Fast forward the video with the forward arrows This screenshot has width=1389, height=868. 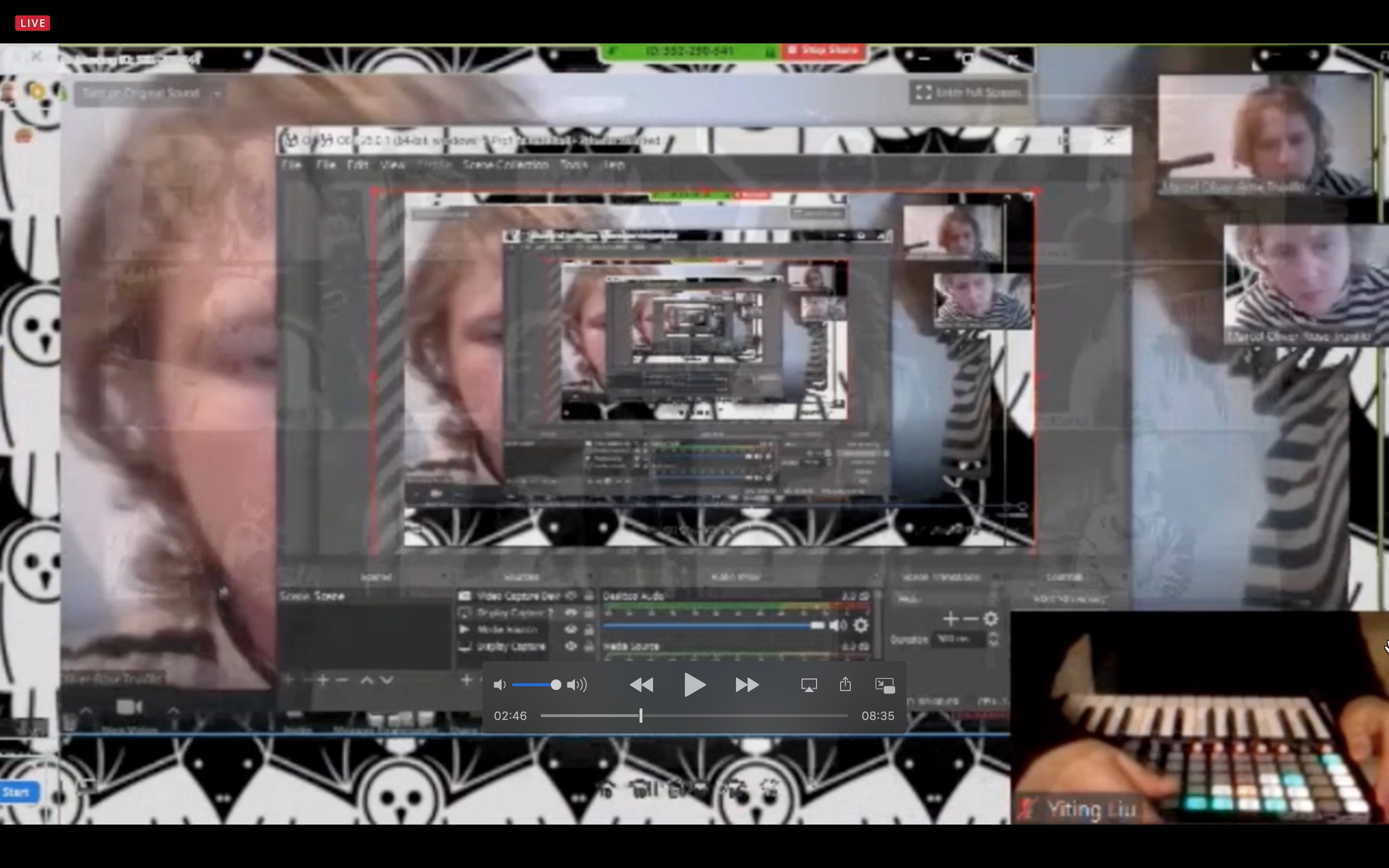pyautogui.click(x=747, y=685)
